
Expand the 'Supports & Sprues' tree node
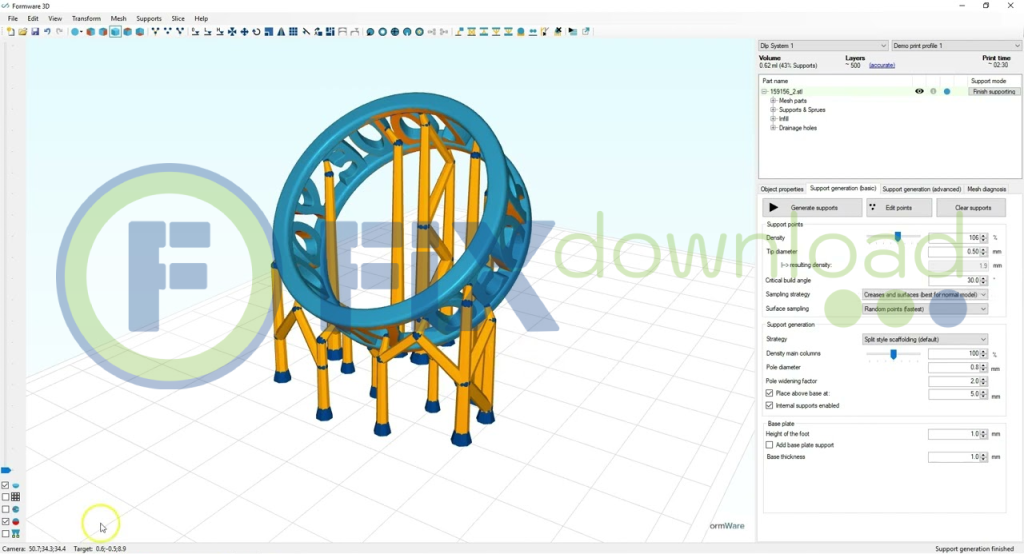click(x=773, y=110)
